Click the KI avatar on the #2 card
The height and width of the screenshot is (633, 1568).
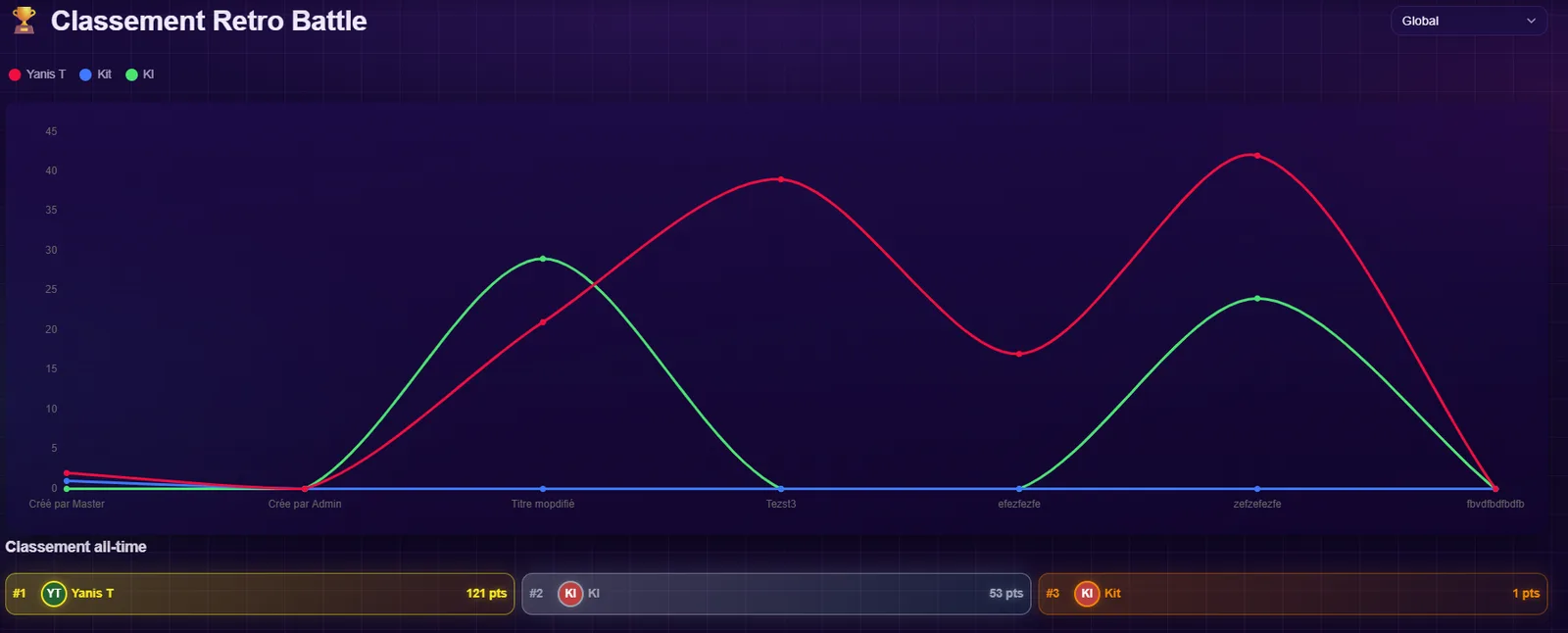(x=570, y=594)
